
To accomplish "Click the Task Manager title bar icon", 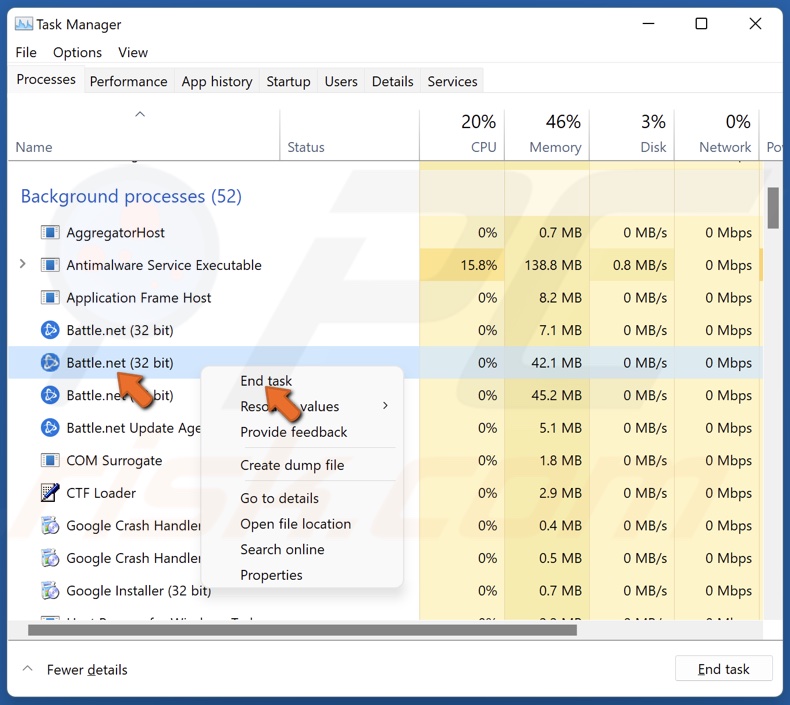I will tap(24, 24).
